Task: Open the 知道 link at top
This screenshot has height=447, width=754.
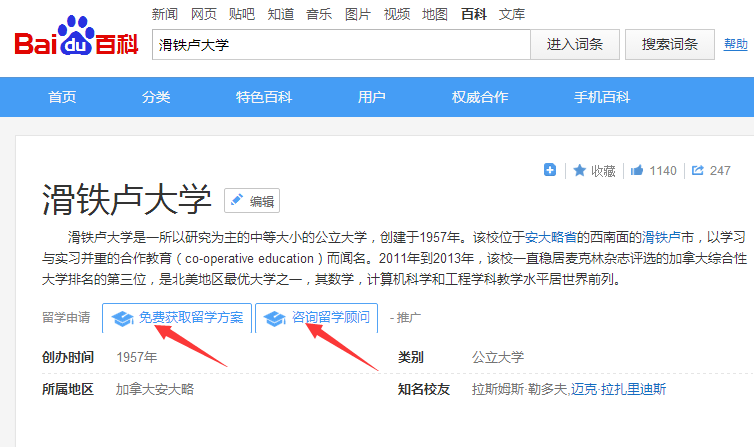Action: point(281,14)
